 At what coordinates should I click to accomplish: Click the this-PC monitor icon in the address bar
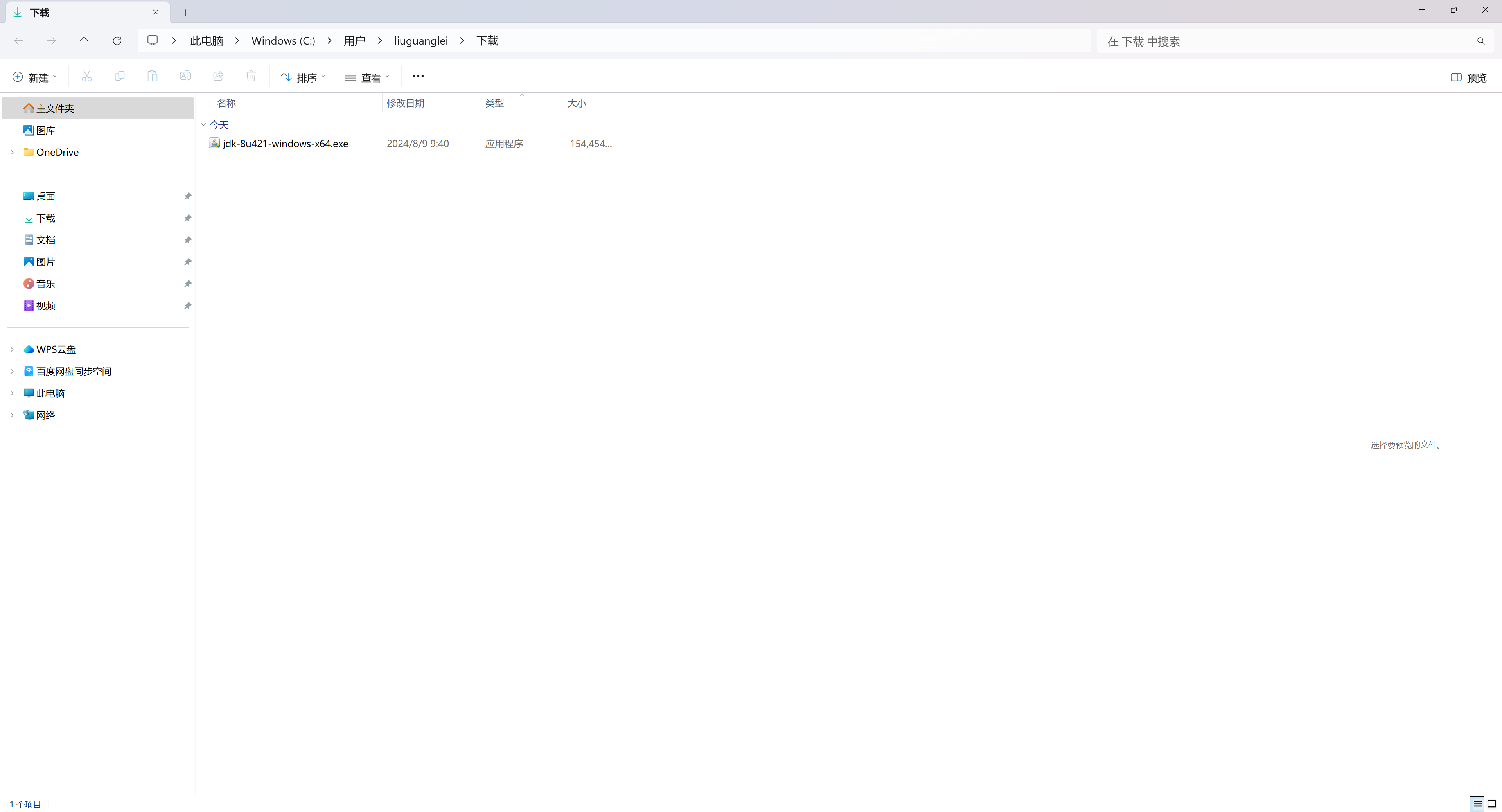[x=153, y=41]
